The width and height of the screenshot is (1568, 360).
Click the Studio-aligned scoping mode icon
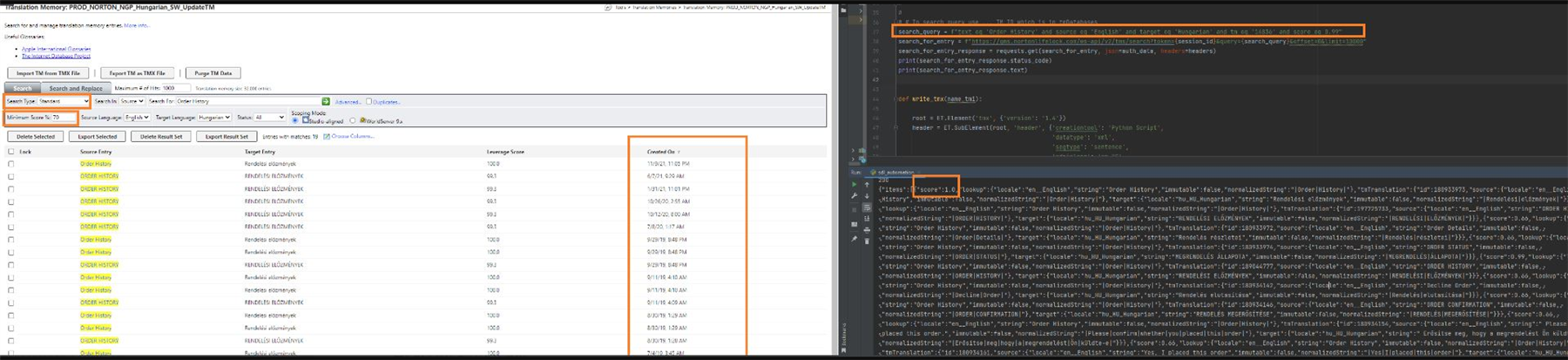coord(305,120)
